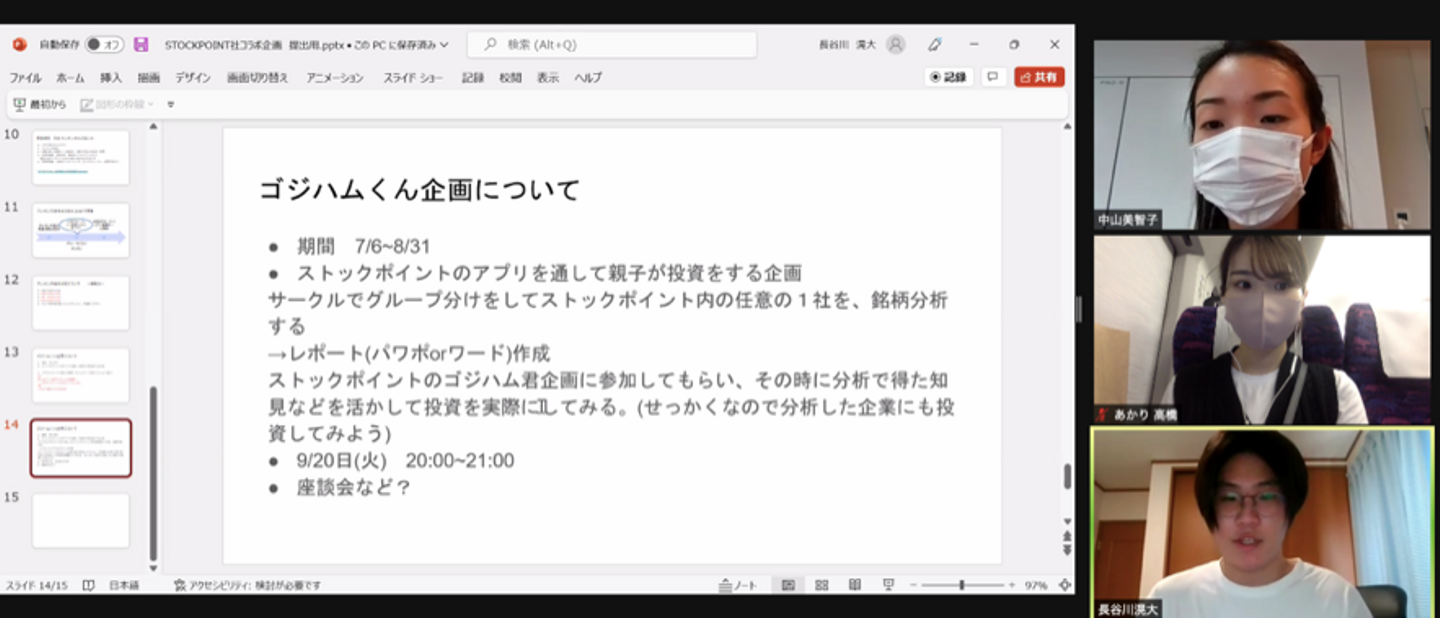Open the 記録 ribbon tab
The image size is (1440, 618).
[x=473, y=77]
